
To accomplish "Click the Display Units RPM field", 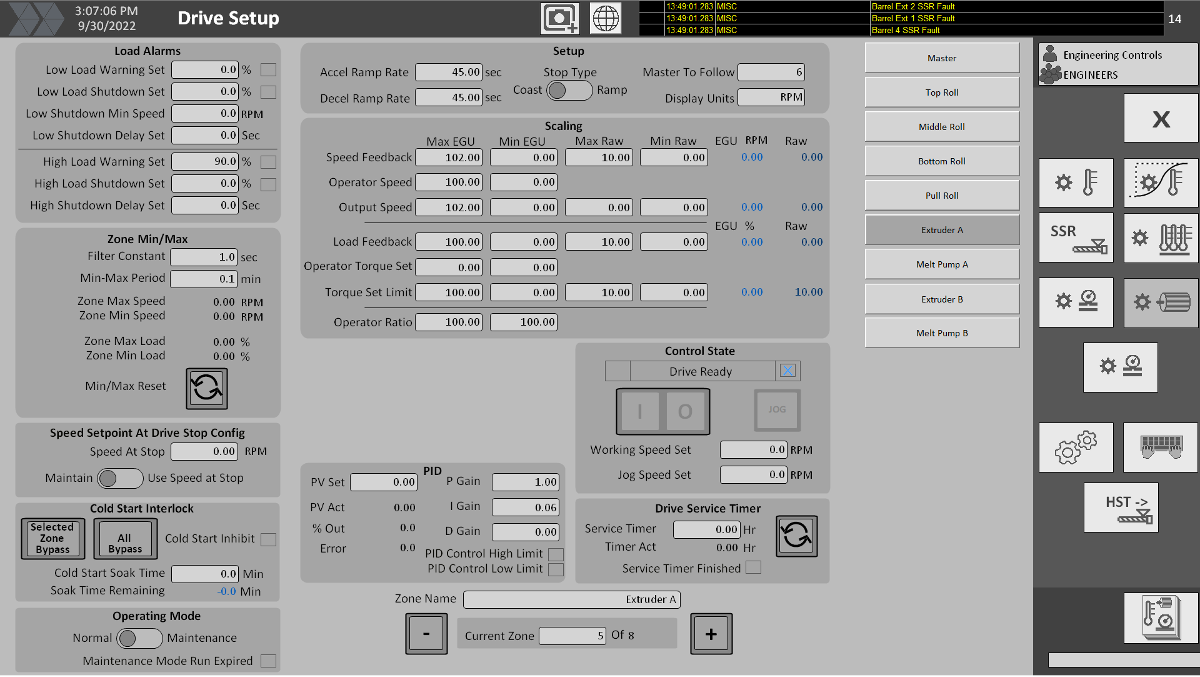I will 771,98.
